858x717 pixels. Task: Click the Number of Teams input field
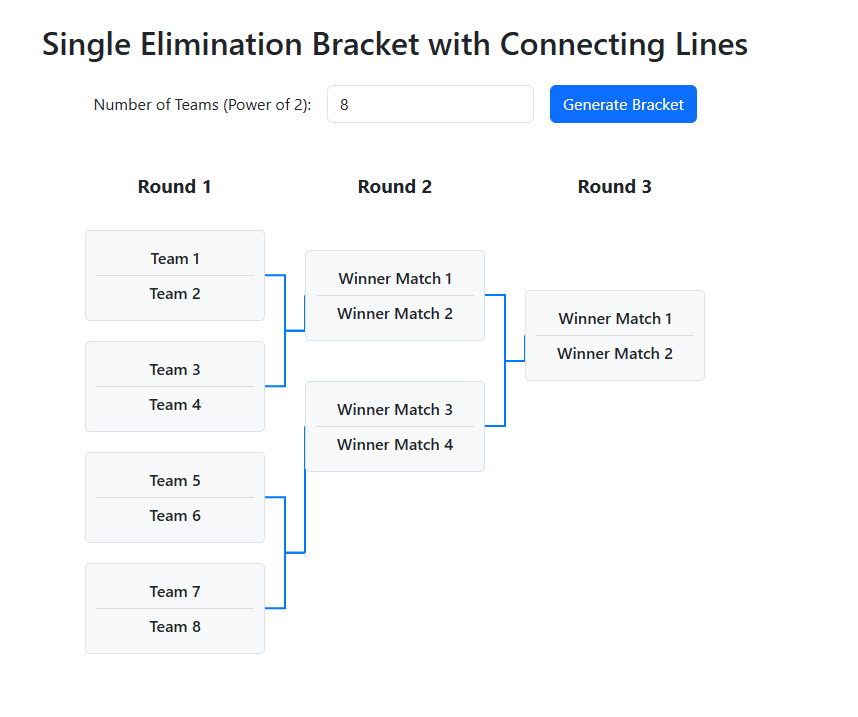(x=430, y=104)
